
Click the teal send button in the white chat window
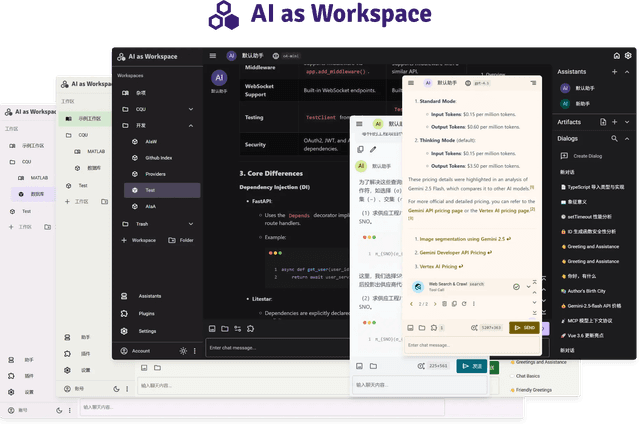[471, 367]
